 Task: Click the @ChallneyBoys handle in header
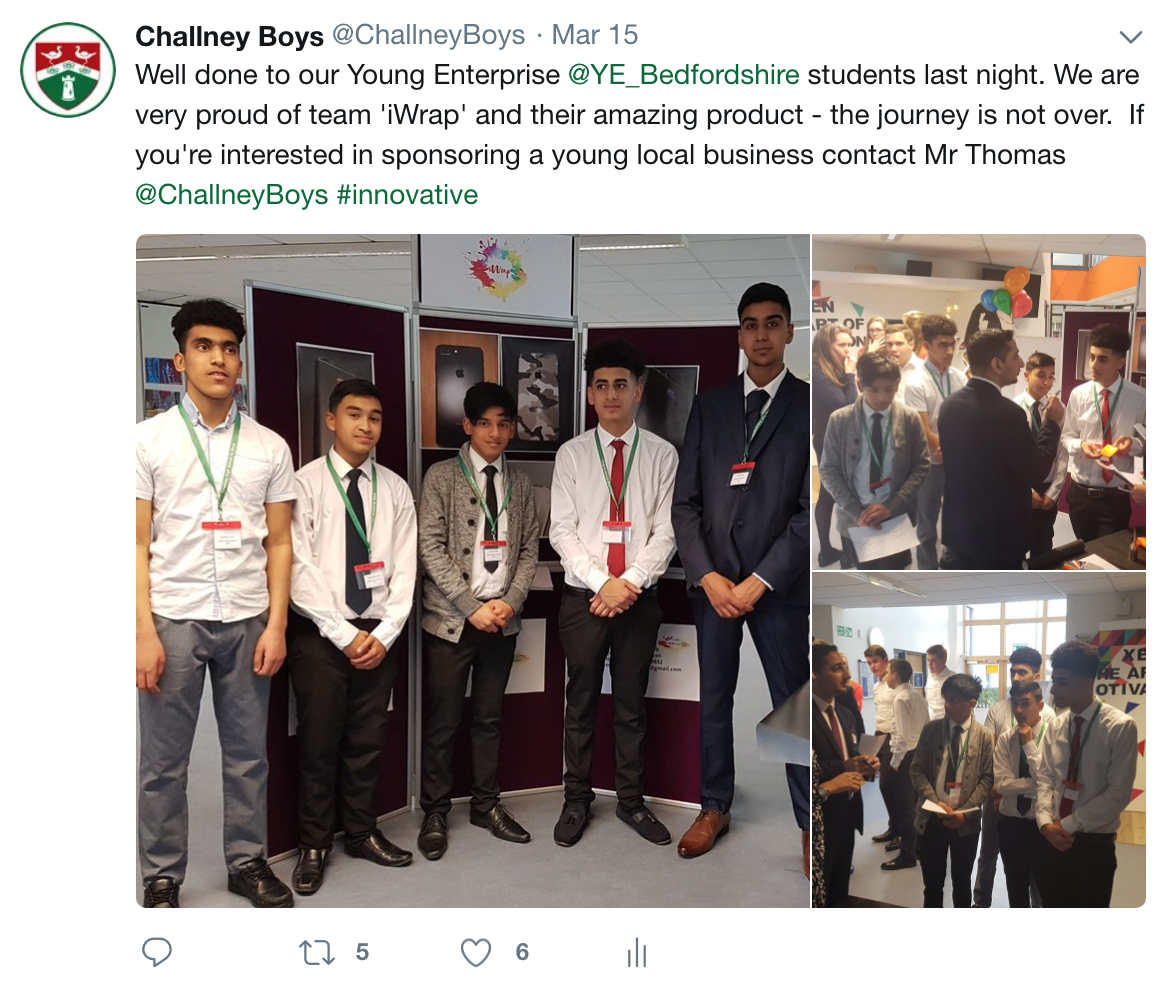(x=428, y=35)
